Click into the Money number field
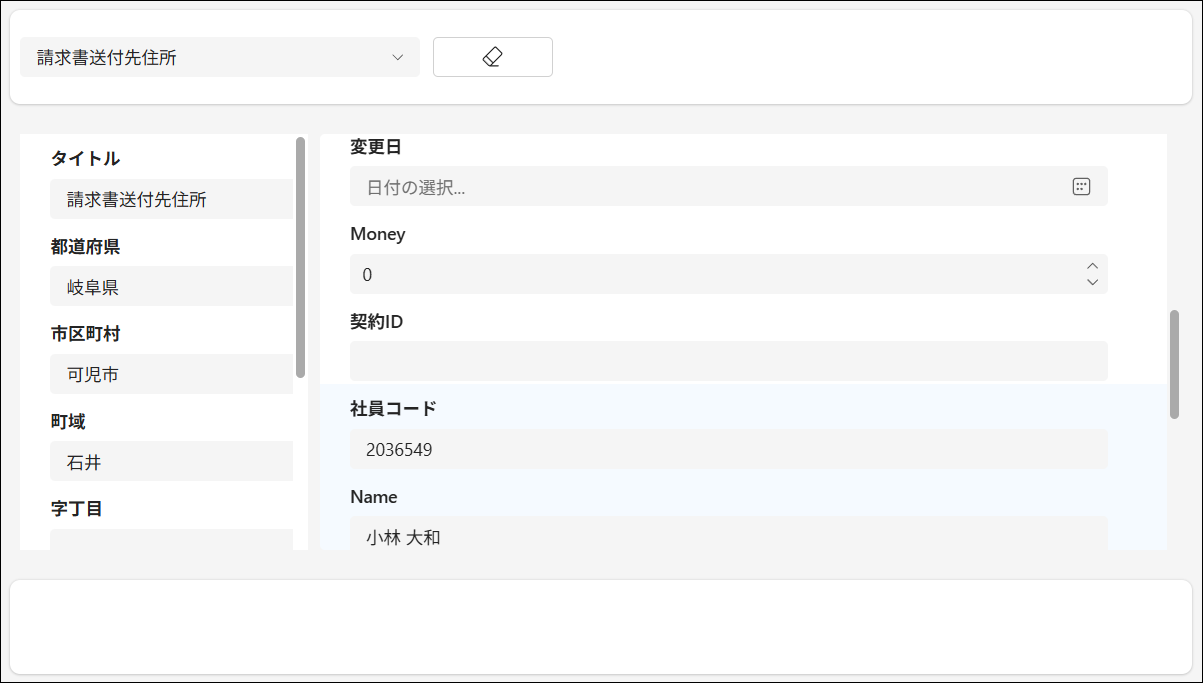 tap(700, 274)
